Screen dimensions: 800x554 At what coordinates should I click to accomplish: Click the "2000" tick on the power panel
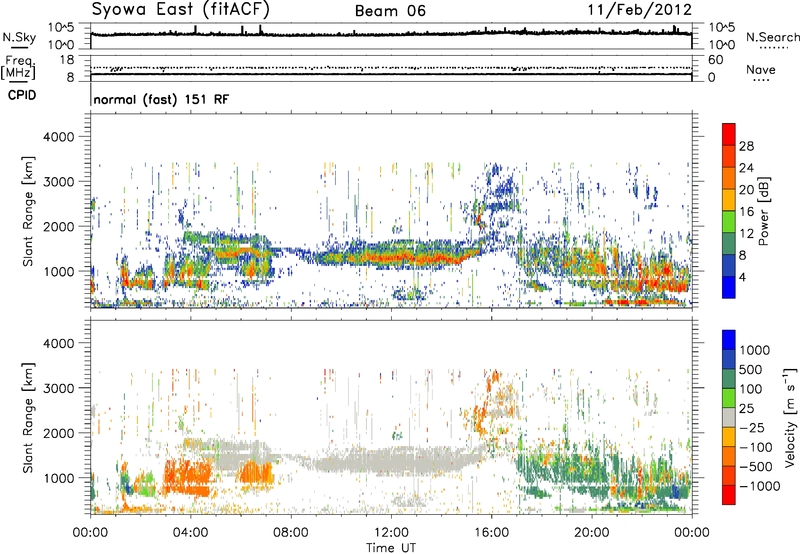click(x=58, y=226)
